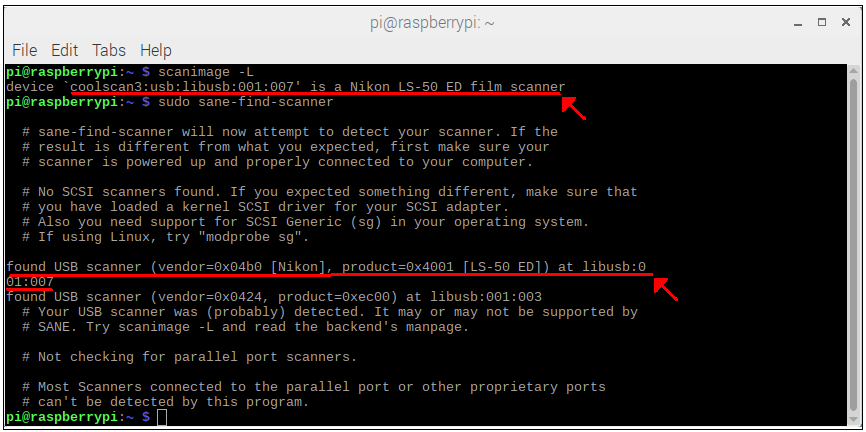
Task: Click the 'sudo sane-find-scanner' command text
Action: click(246, 102)
